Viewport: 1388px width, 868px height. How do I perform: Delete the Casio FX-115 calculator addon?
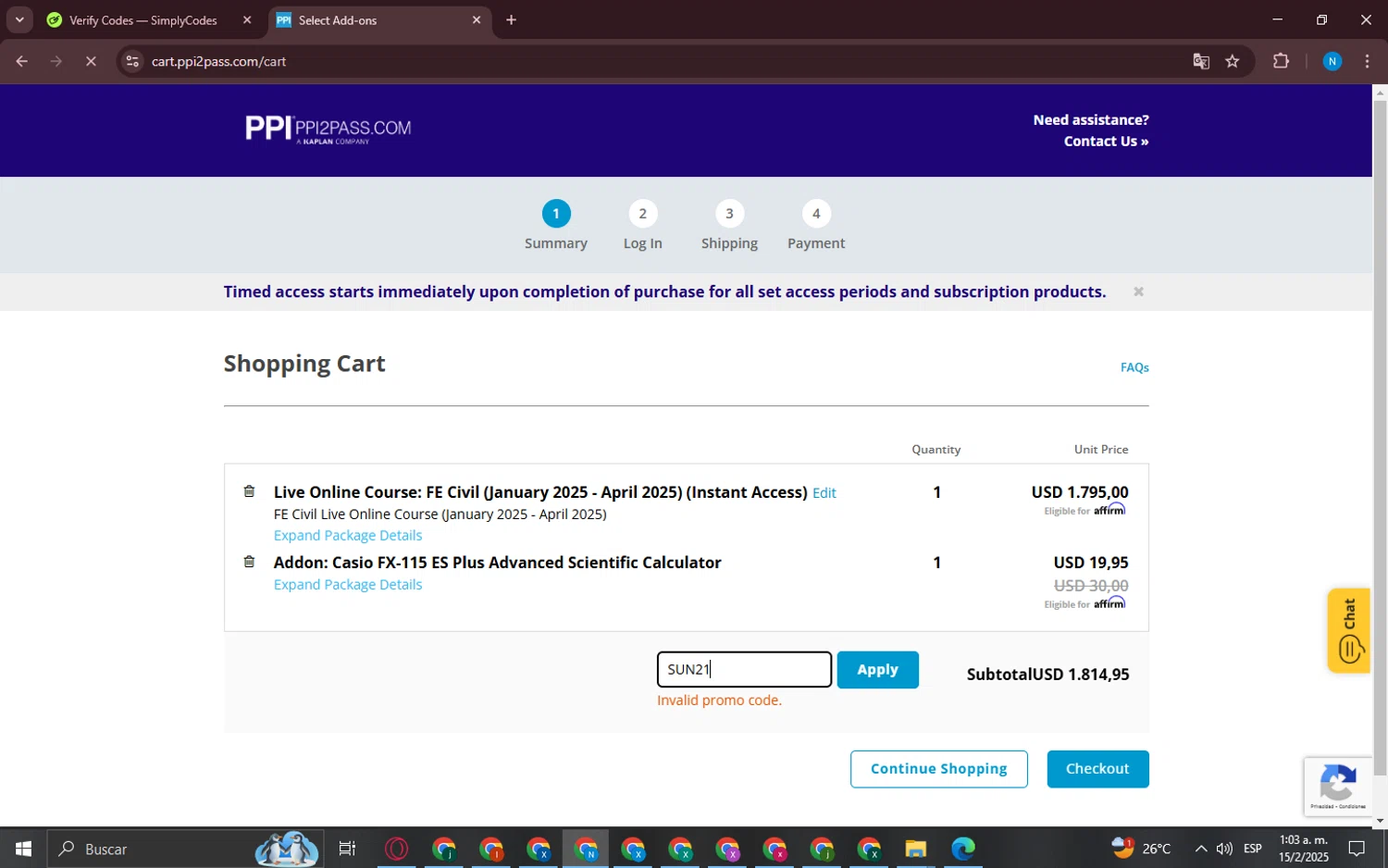(249, 562)
